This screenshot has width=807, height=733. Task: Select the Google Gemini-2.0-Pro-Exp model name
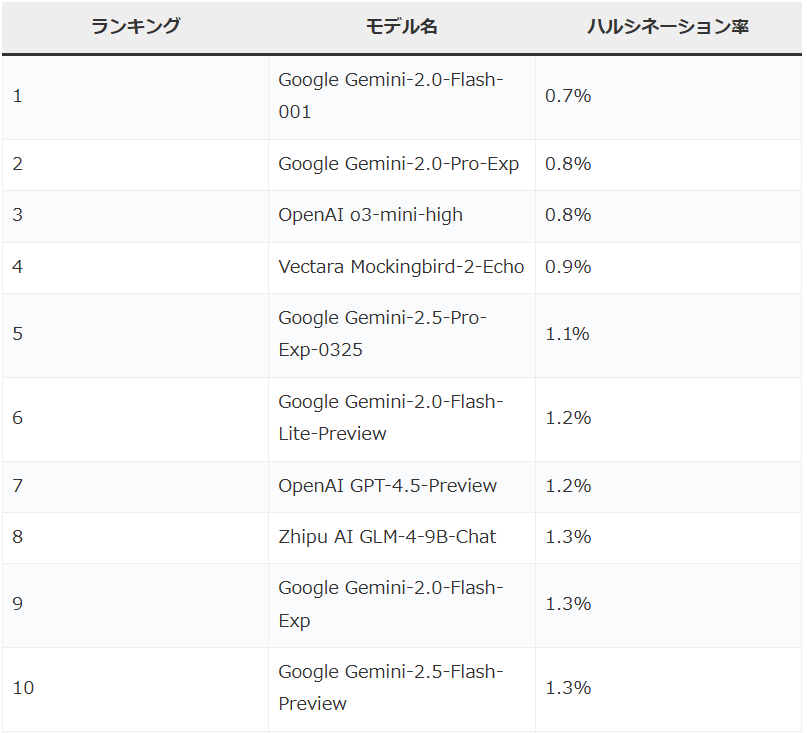[x=398, y=164]
